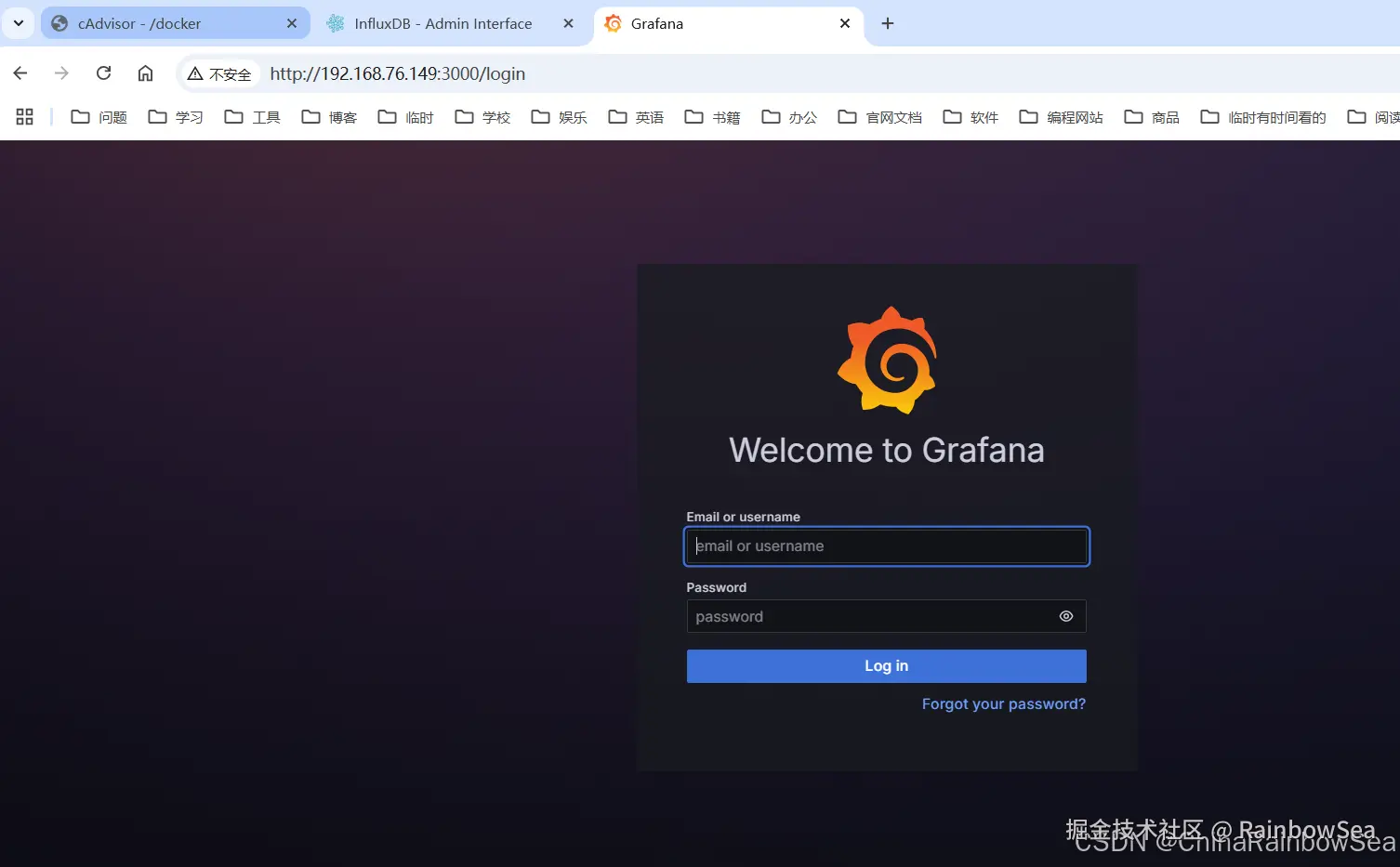Open the 娱乐 bookmark folder
This screenshot has height=867, width=1400.
tap(560, 117)
